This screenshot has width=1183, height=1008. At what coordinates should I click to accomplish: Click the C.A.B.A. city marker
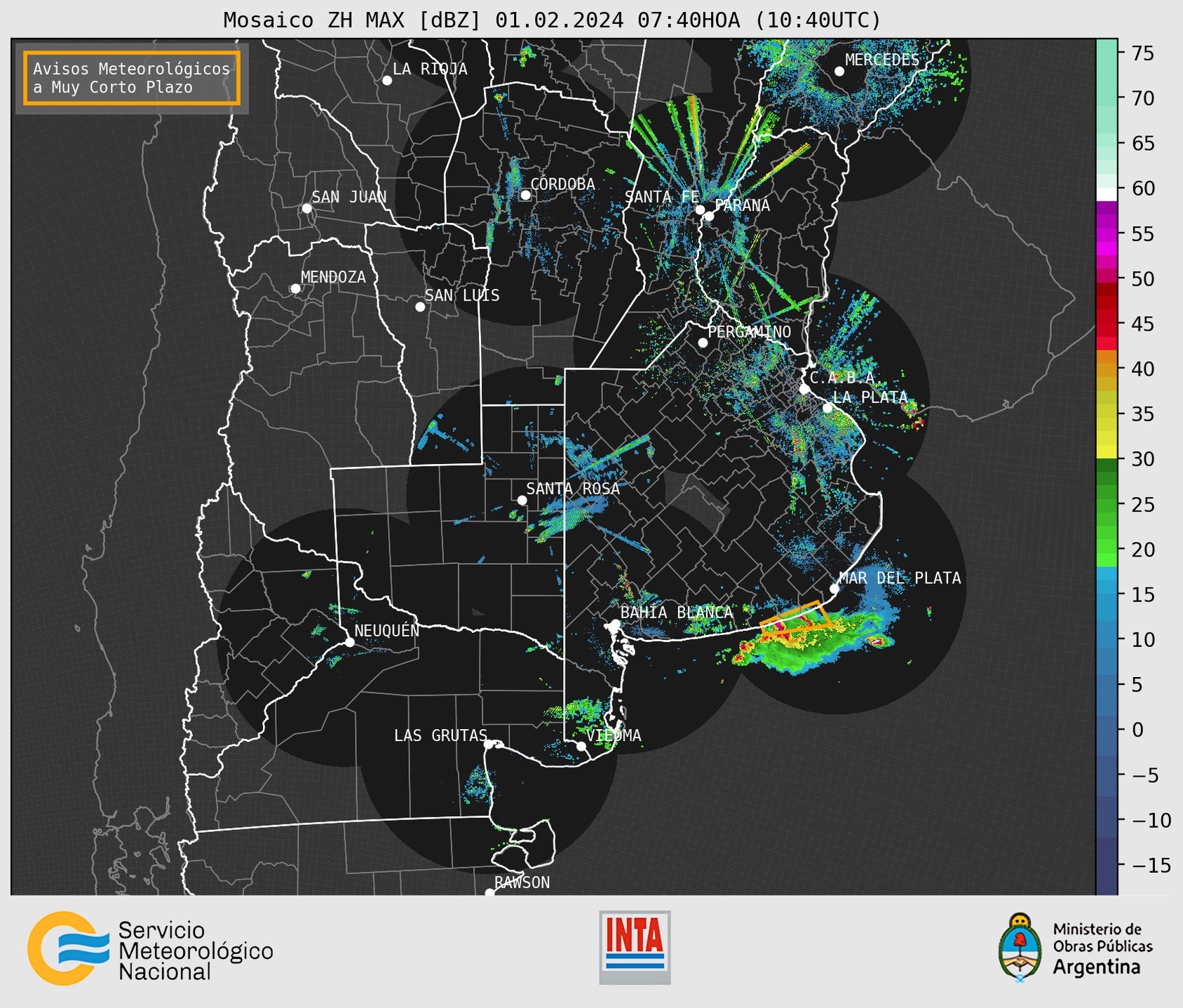tap(804, 389)
